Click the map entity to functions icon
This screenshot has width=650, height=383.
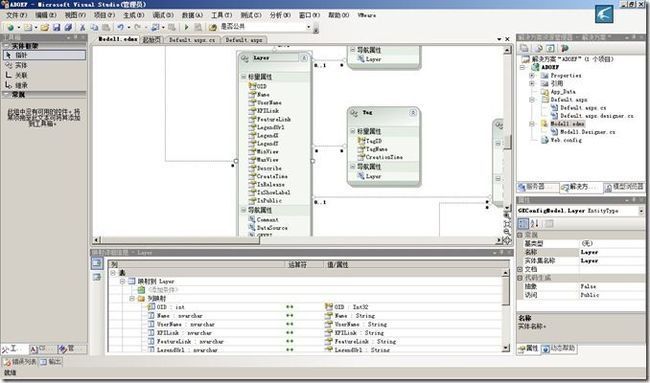(x=97, y=277)
